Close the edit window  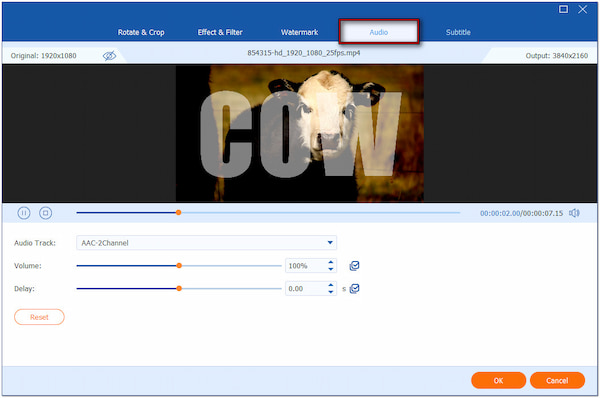click(x=582, y=9)
